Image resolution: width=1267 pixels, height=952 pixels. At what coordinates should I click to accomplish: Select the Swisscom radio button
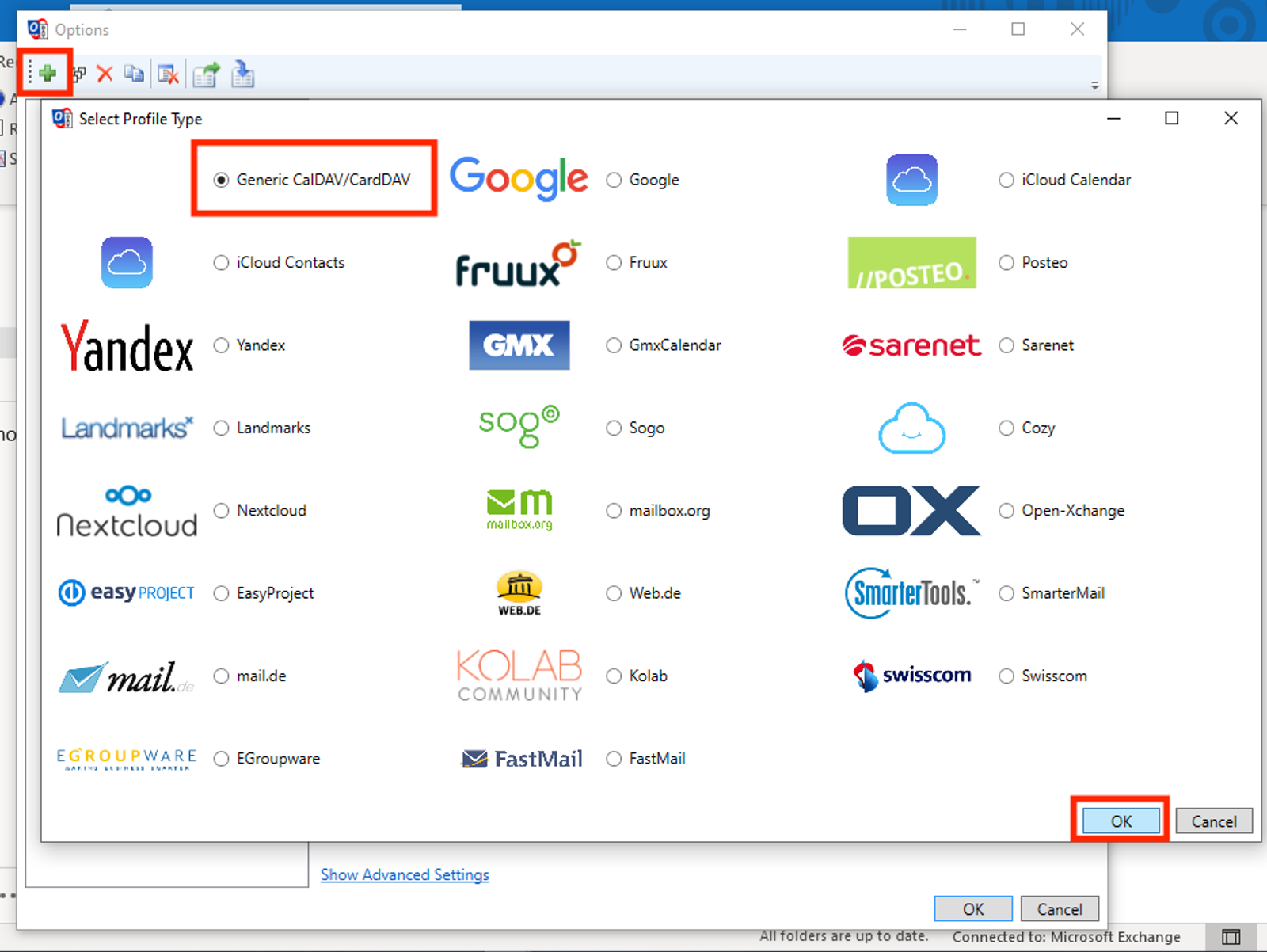[x=1006, y=676]
